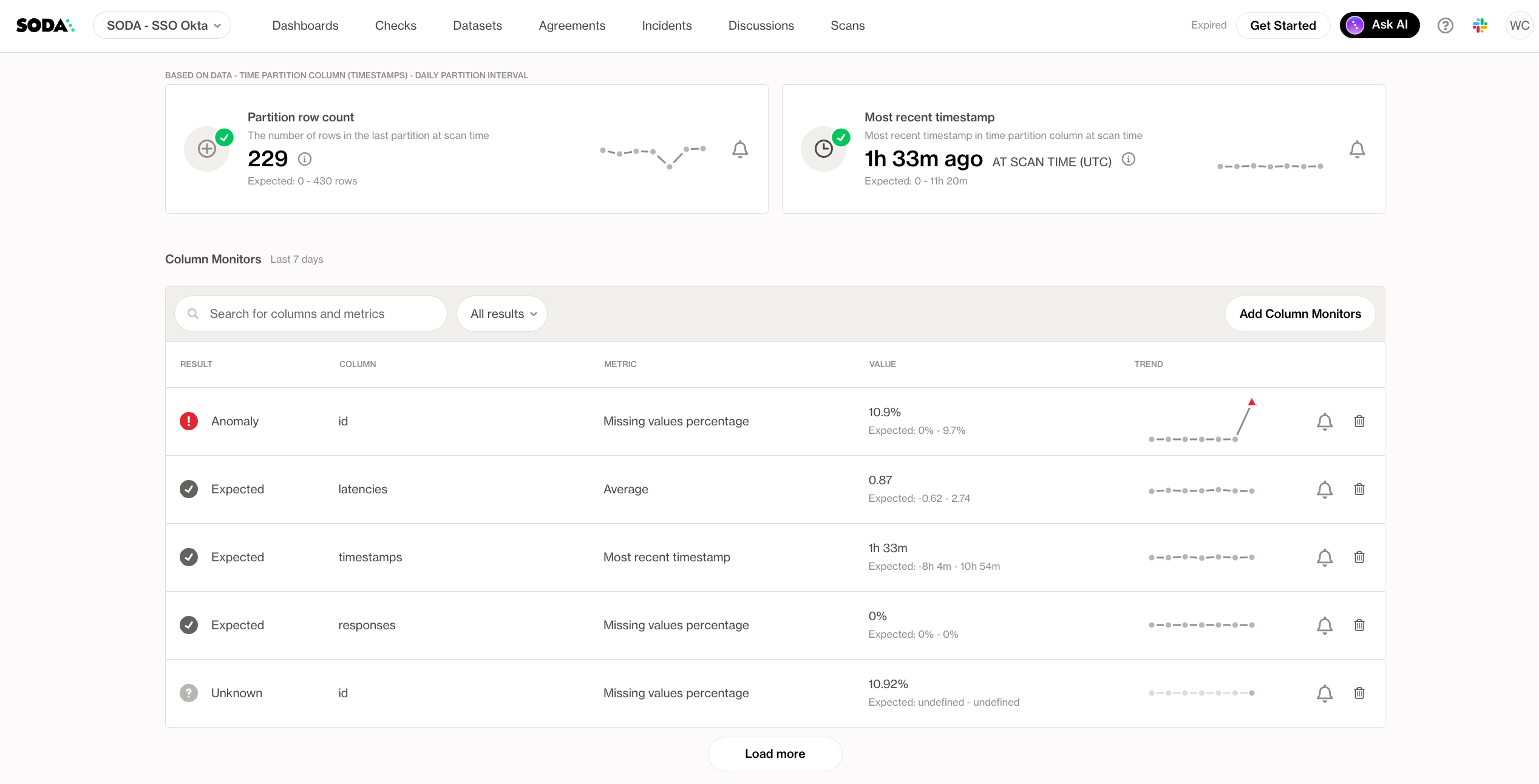Go to the Datasets tab

[x=477, y=25]
